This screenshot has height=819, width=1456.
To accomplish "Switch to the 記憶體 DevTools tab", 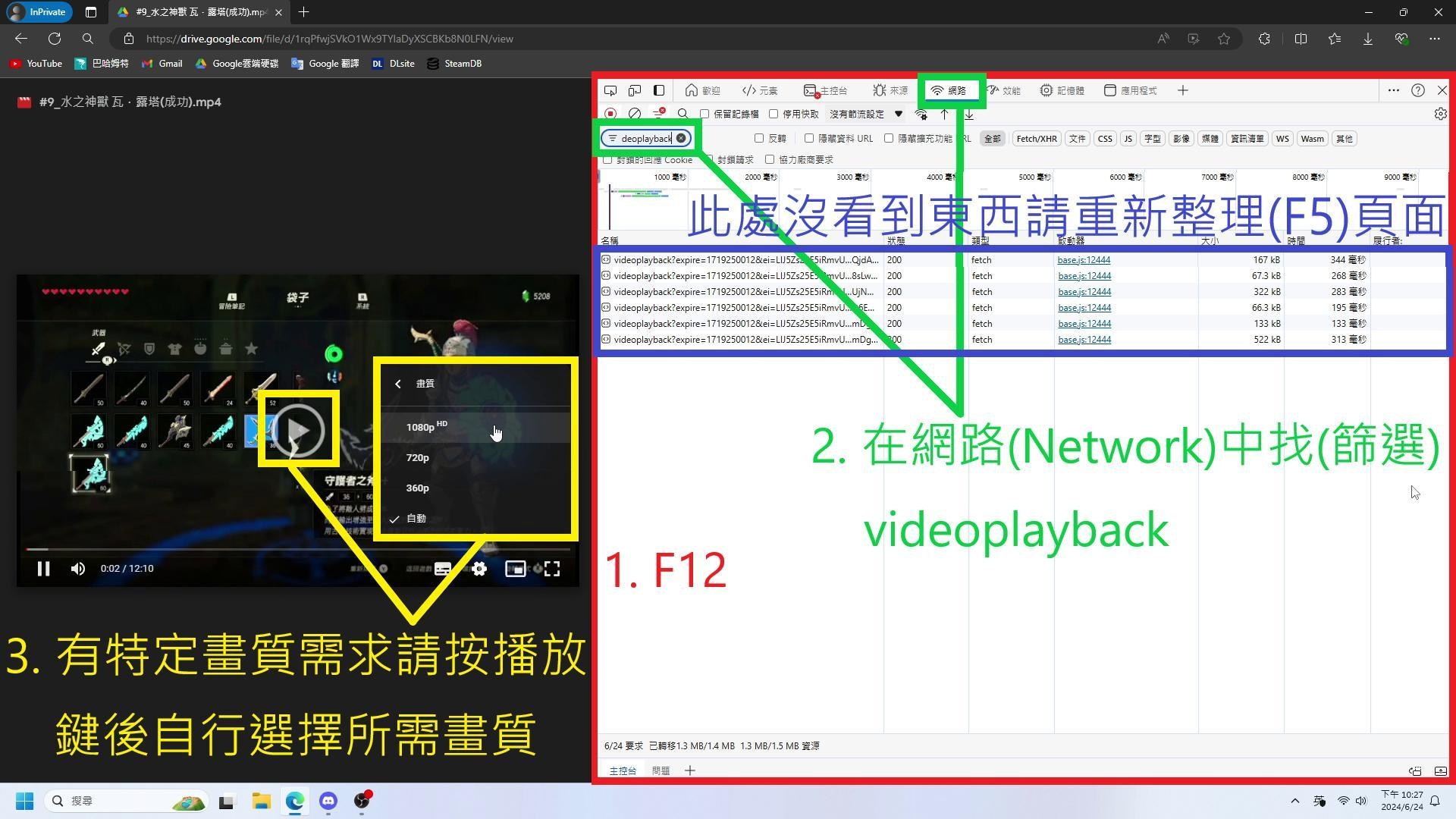I will 1062,90.
